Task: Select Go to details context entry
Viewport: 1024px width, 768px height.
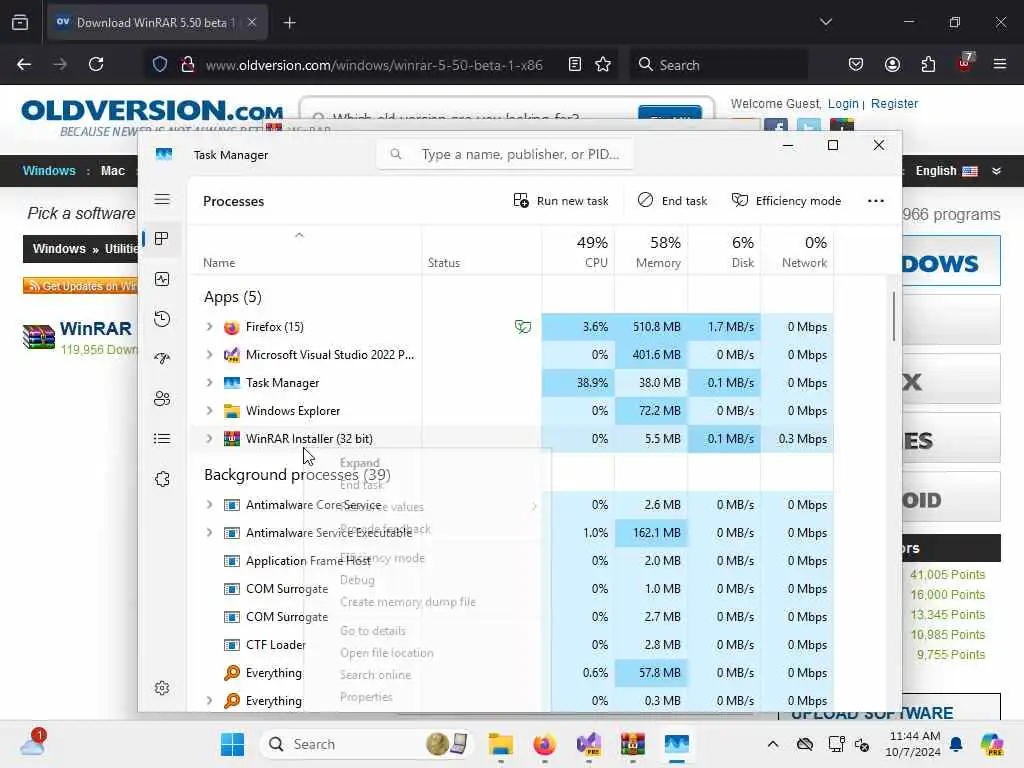Action: [373, 631]
